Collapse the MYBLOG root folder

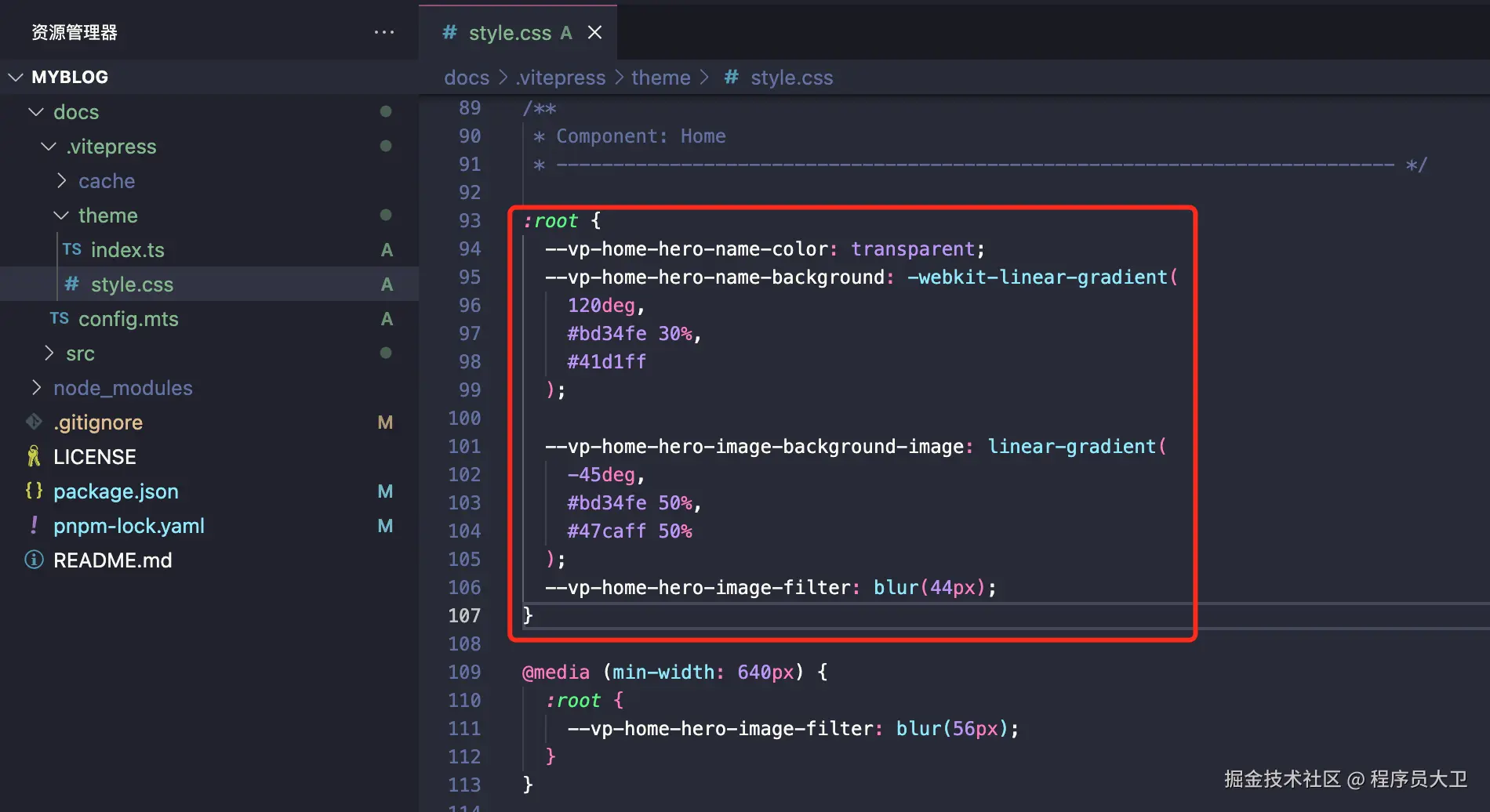pos(16,77)
